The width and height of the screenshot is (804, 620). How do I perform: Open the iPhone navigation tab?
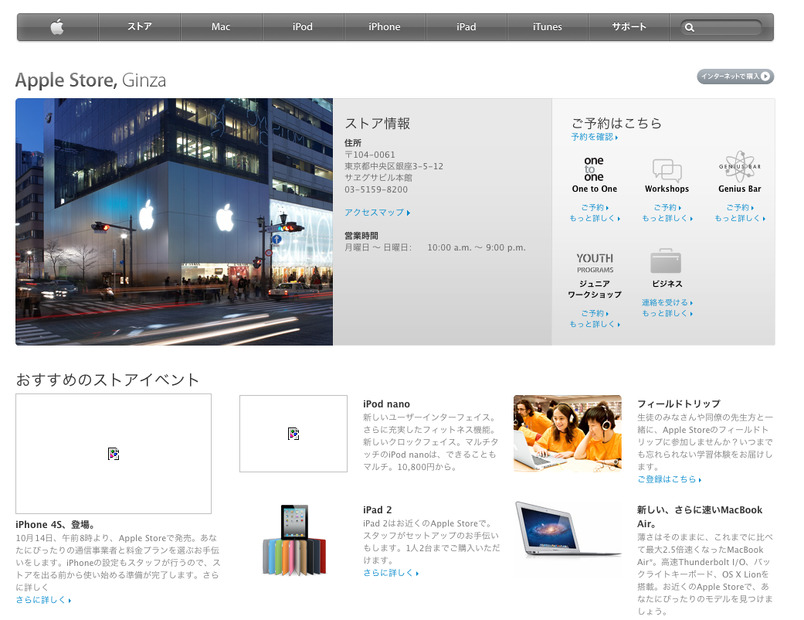pos(384,27)
